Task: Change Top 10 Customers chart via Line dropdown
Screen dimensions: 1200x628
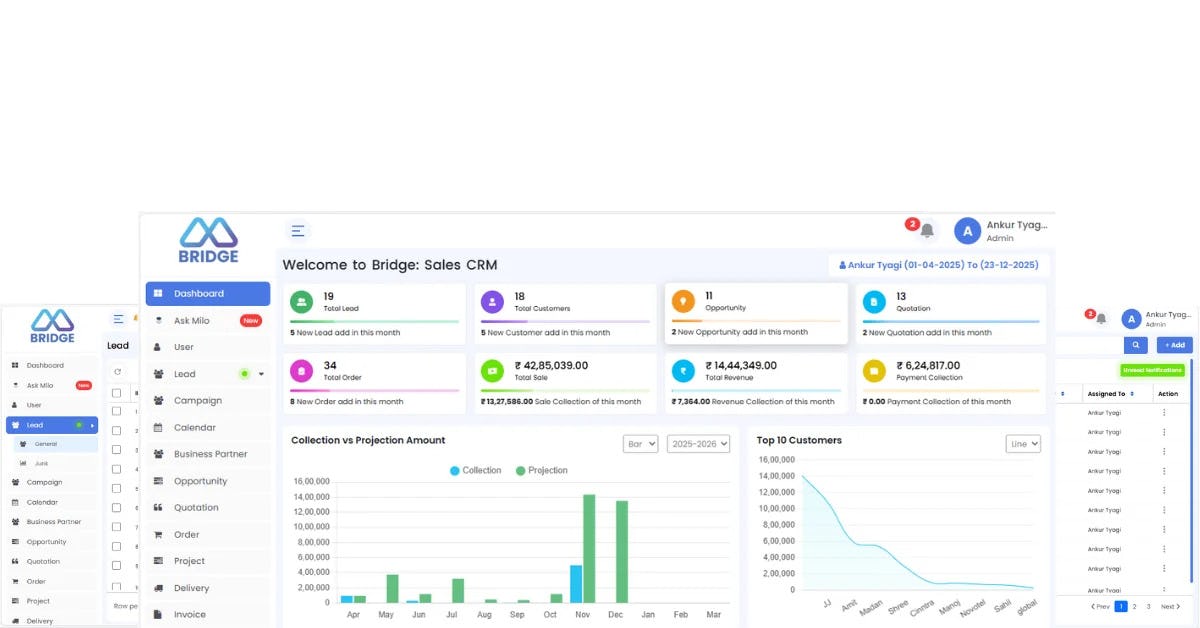Action: [1022, 443]
